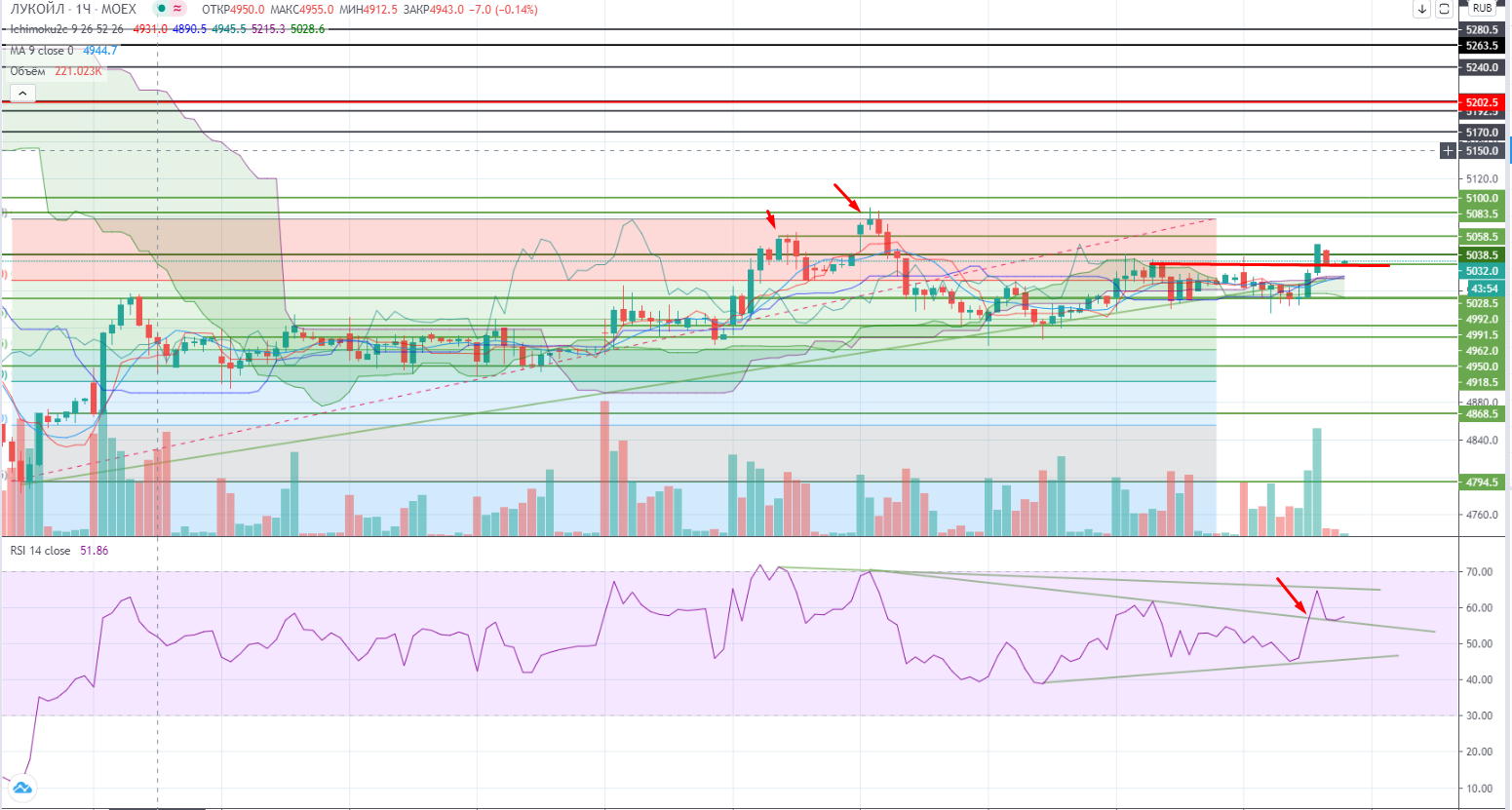The width and height of the screenshot is (1512, 810).
Task: Open the RUB currency selector
Action: (x=1482, y=8)
